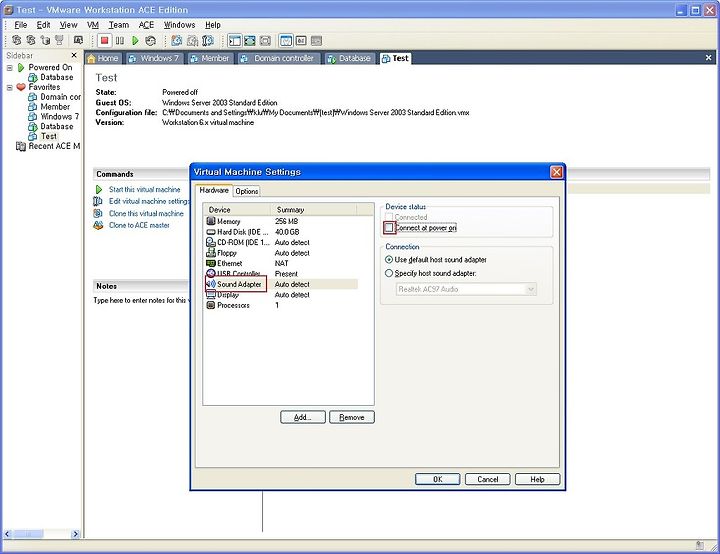Click the Suspend (pause) toolbar icon
720x554 pixels.
(x=120, y=41)
